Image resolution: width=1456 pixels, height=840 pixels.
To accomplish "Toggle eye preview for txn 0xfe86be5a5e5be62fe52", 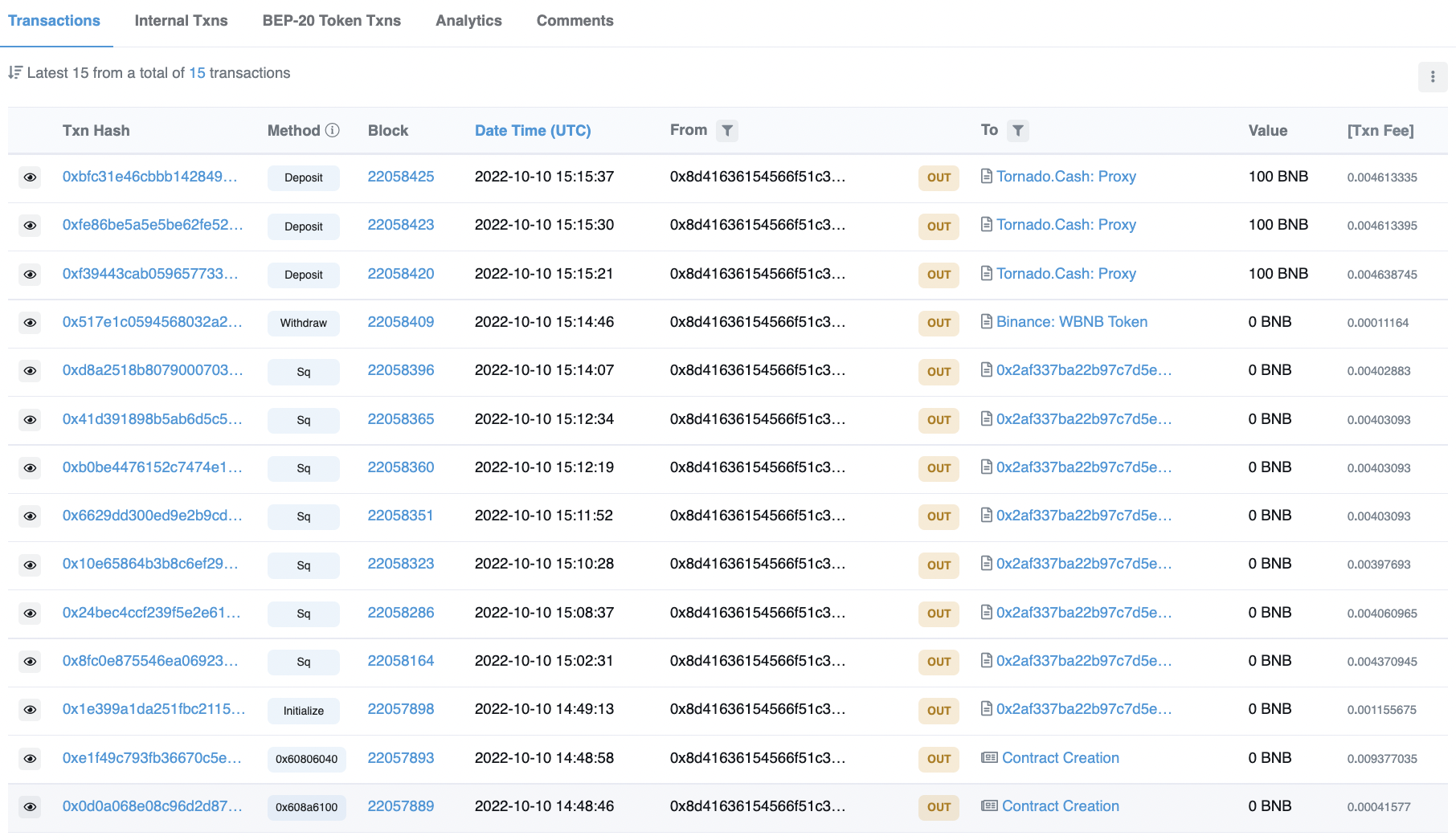I will tap(30, 226).
